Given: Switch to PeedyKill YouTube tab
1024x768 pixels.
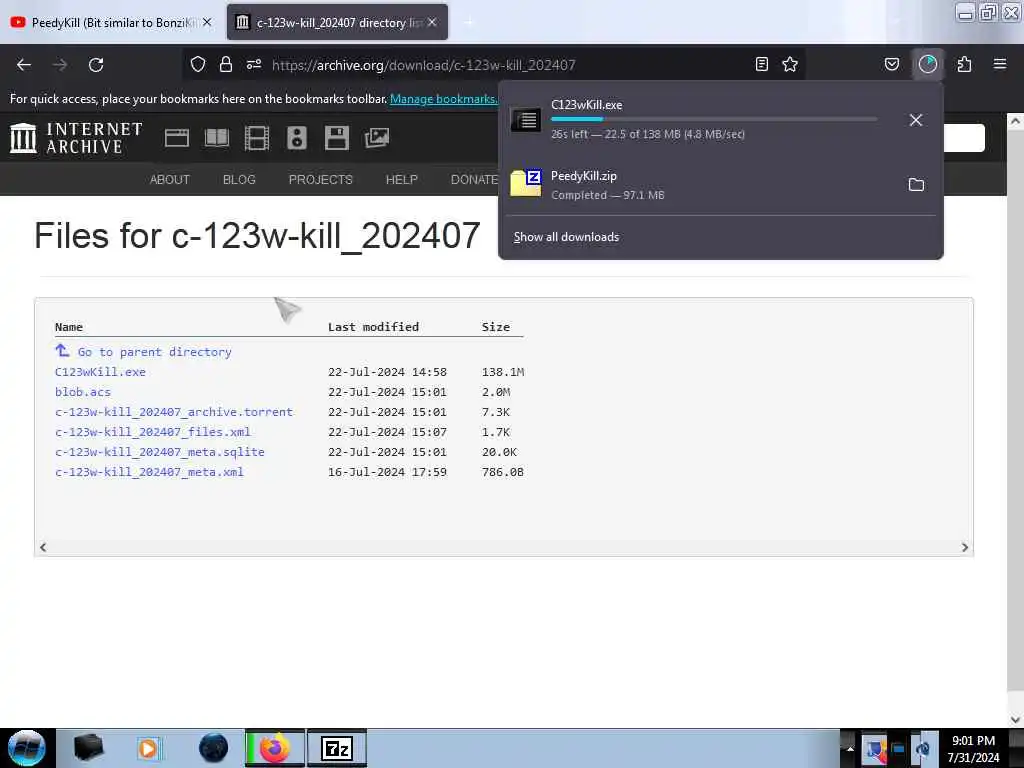Looking at the screenshot, I should 112,22.
